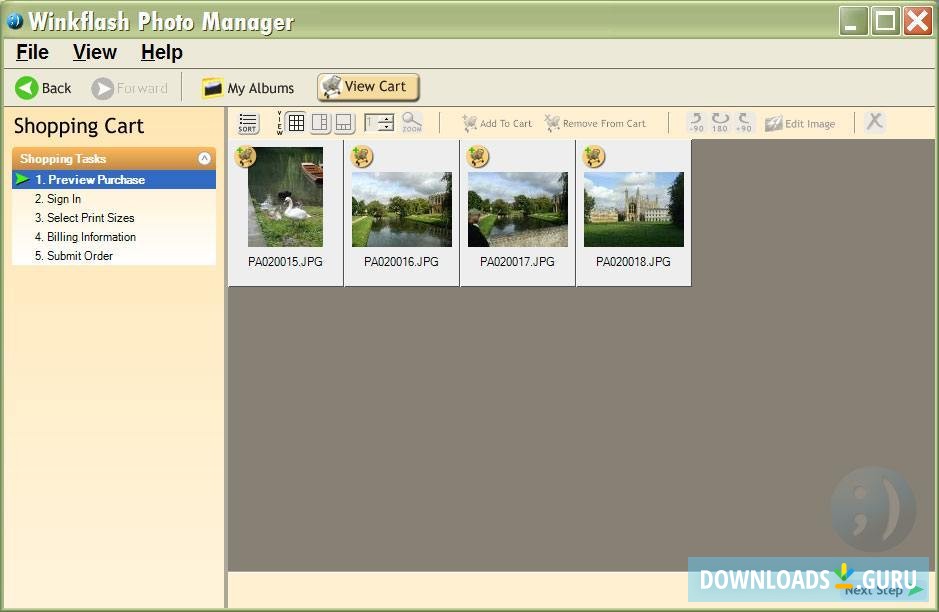Select step 1. Preview Purchase
939x612 pixels.
[114, 180]
